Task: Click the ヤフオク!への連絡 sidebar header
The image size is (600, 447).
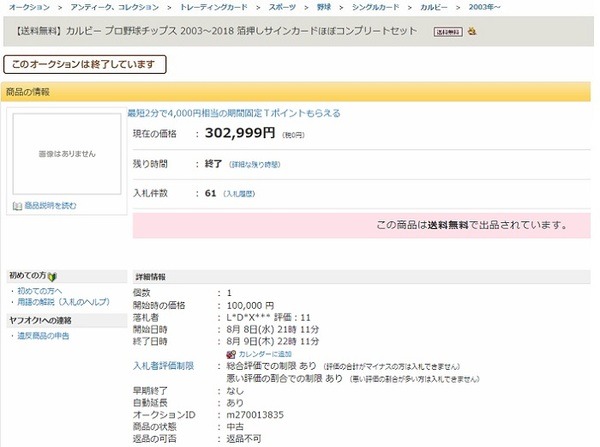Action: tap(67, 320)
